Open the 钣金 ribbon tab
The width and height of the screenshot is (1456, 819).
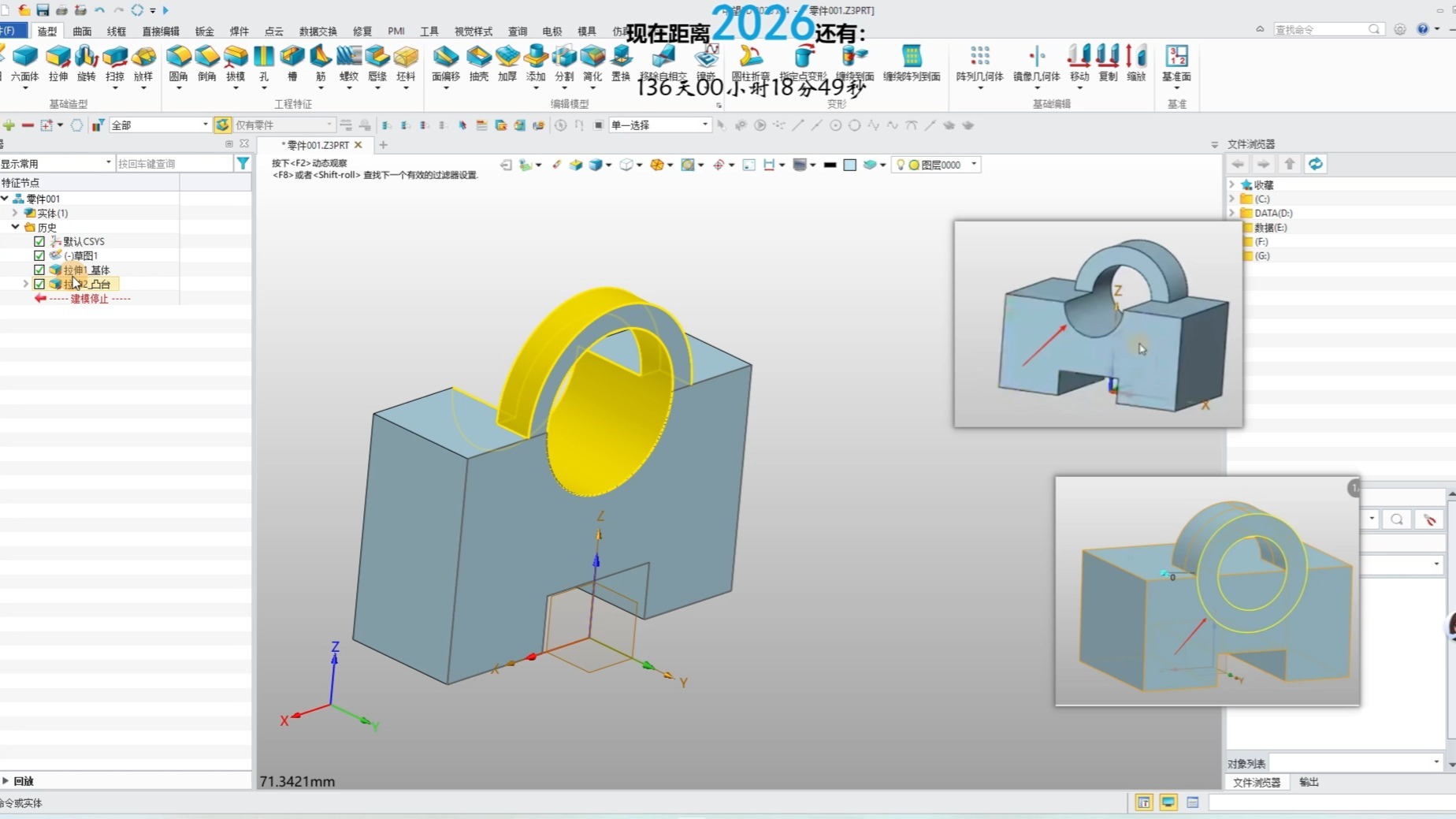point(205,31)
